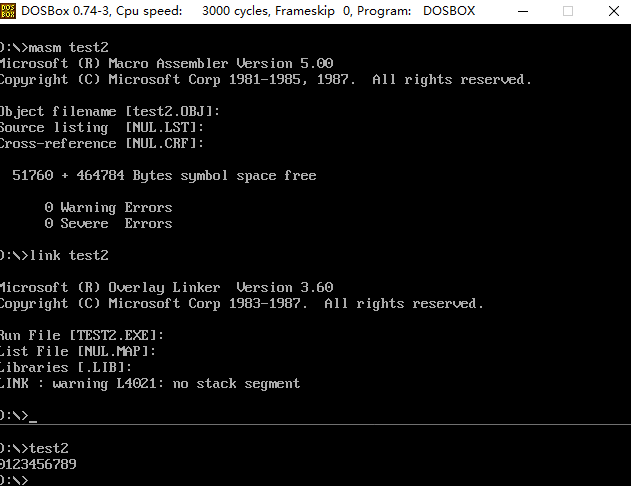Click 'Cross-reference [NUL.CRF]:' line

(102, 144)
